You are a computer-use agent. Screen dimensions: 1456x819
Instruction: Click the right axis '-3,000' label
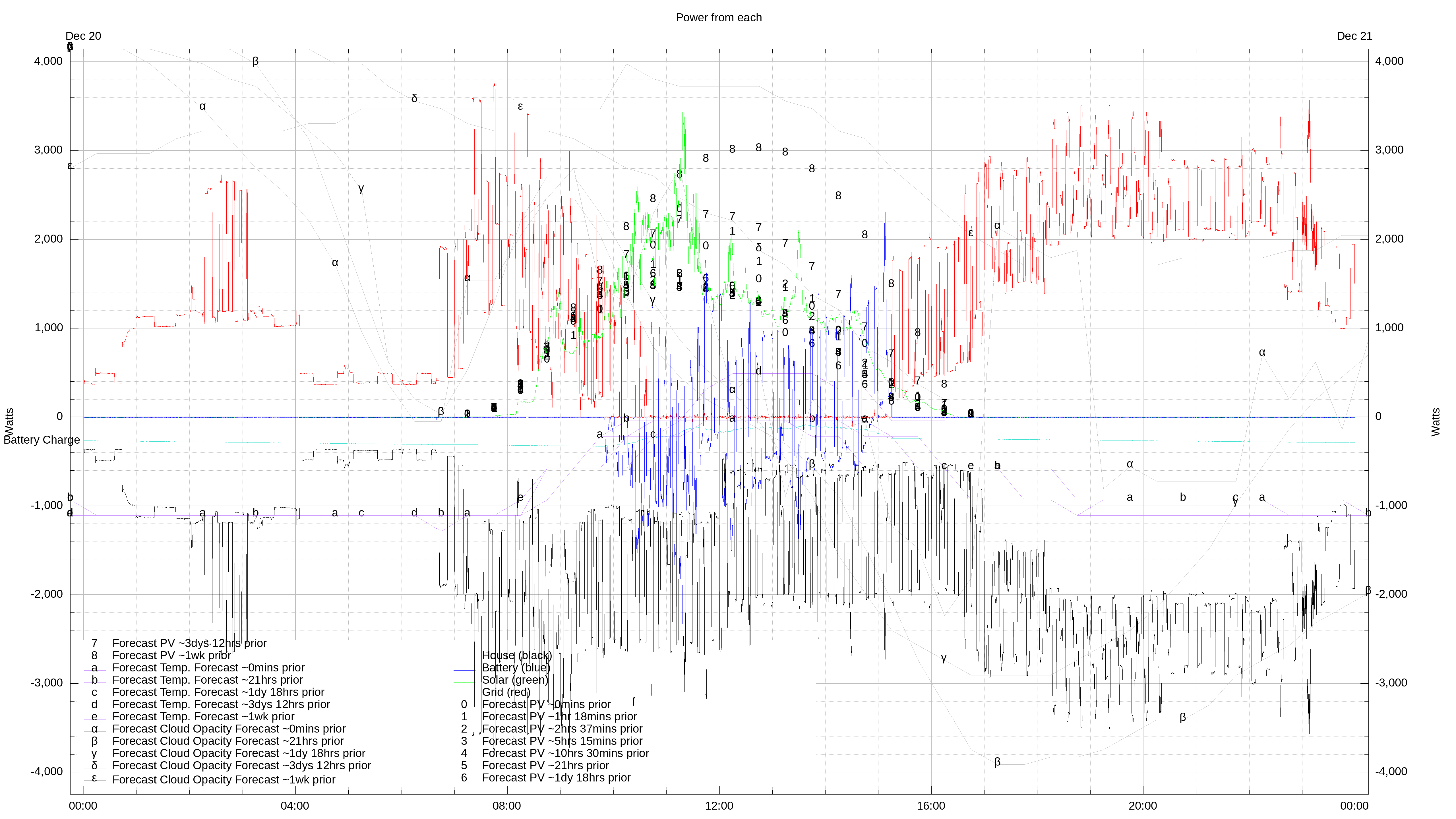(x=1391, y=683)
